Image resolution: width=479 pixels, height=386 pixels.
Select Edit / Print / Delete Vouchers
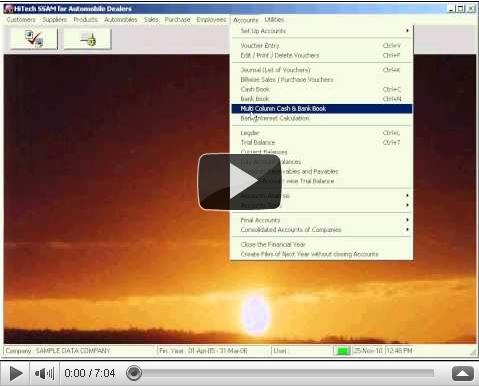click(322, 55)
